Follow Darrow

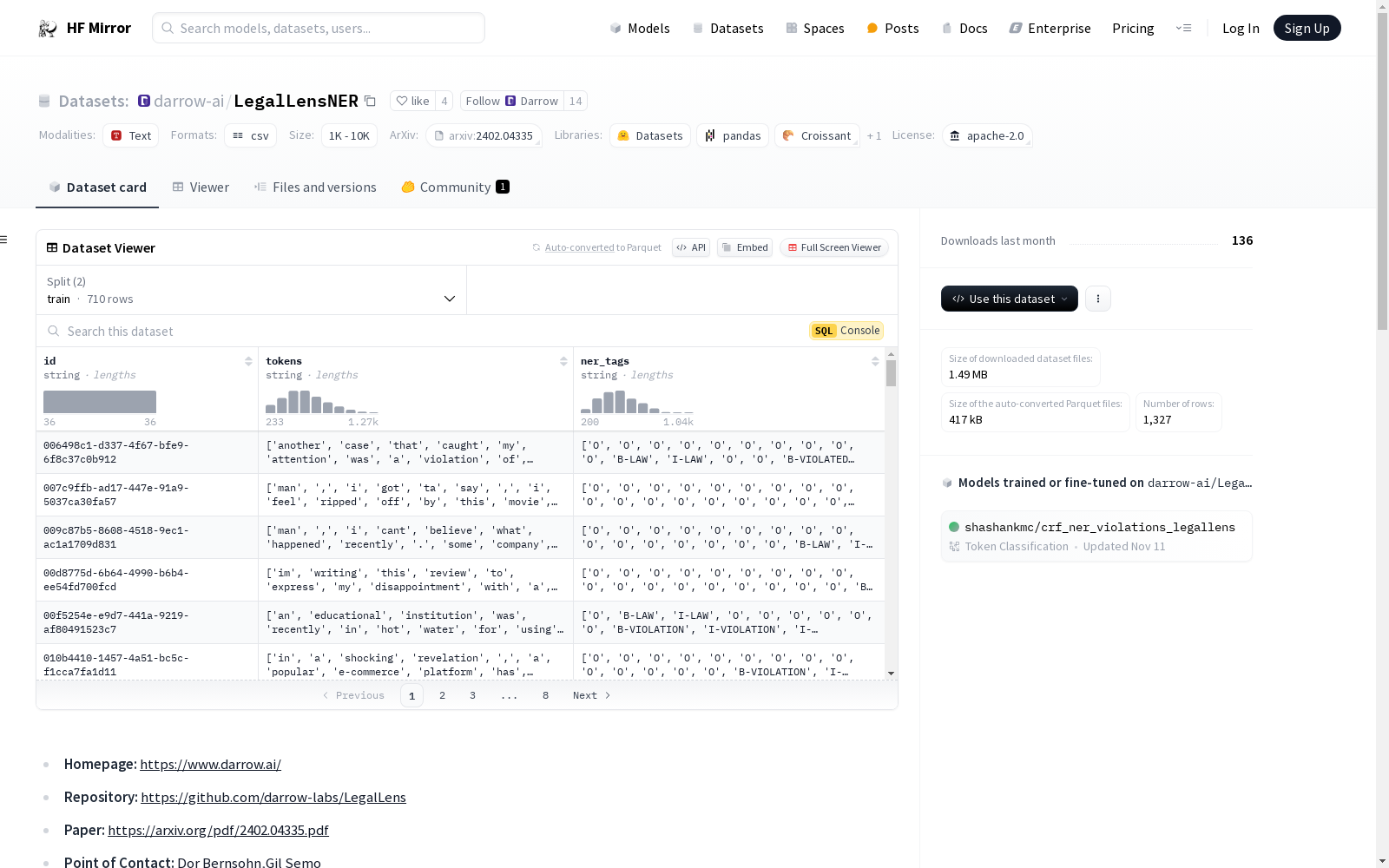[x=511, y=101]
